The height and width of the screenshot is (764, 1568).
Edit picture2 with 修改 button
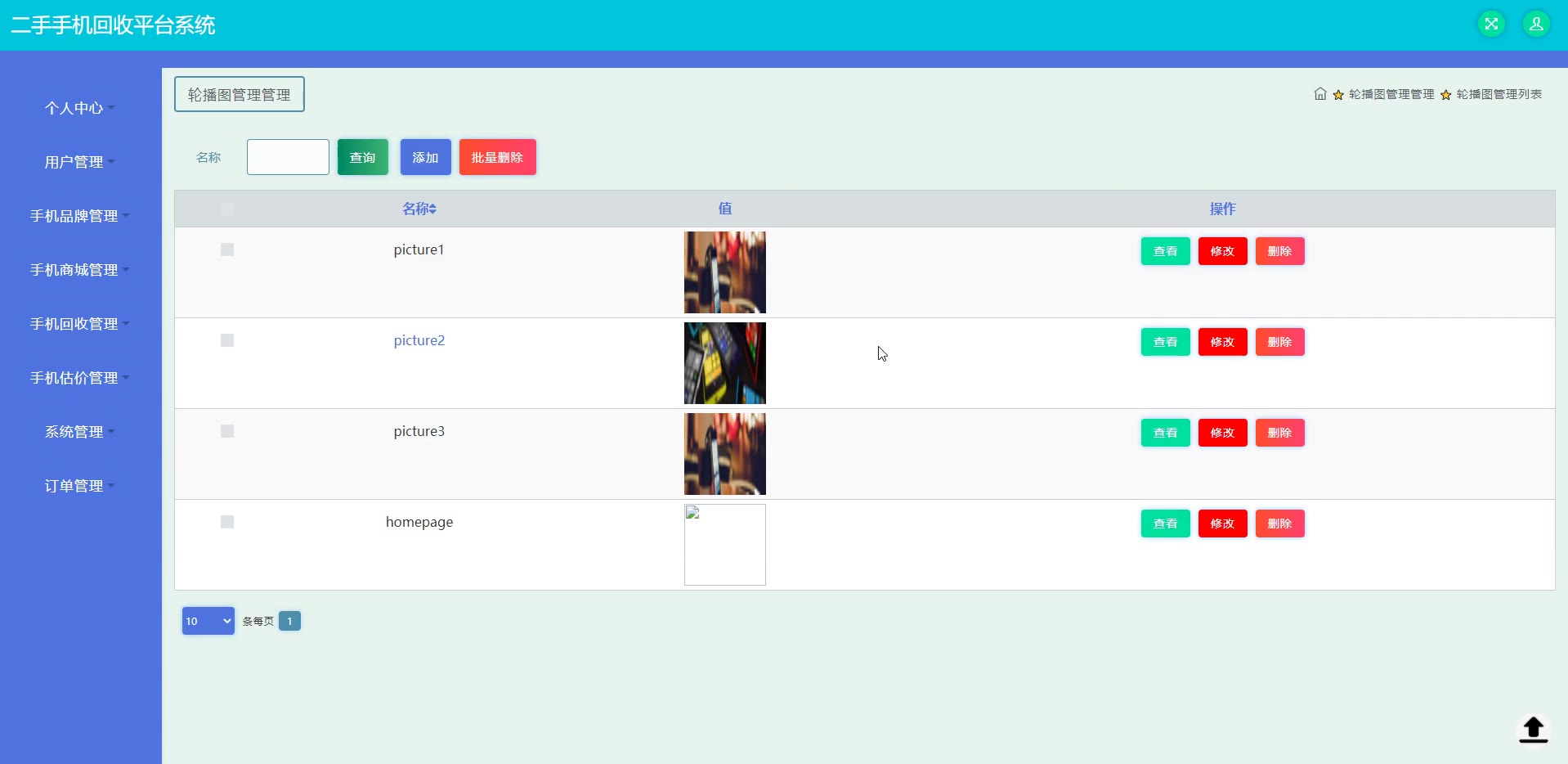pos(1223,342)
